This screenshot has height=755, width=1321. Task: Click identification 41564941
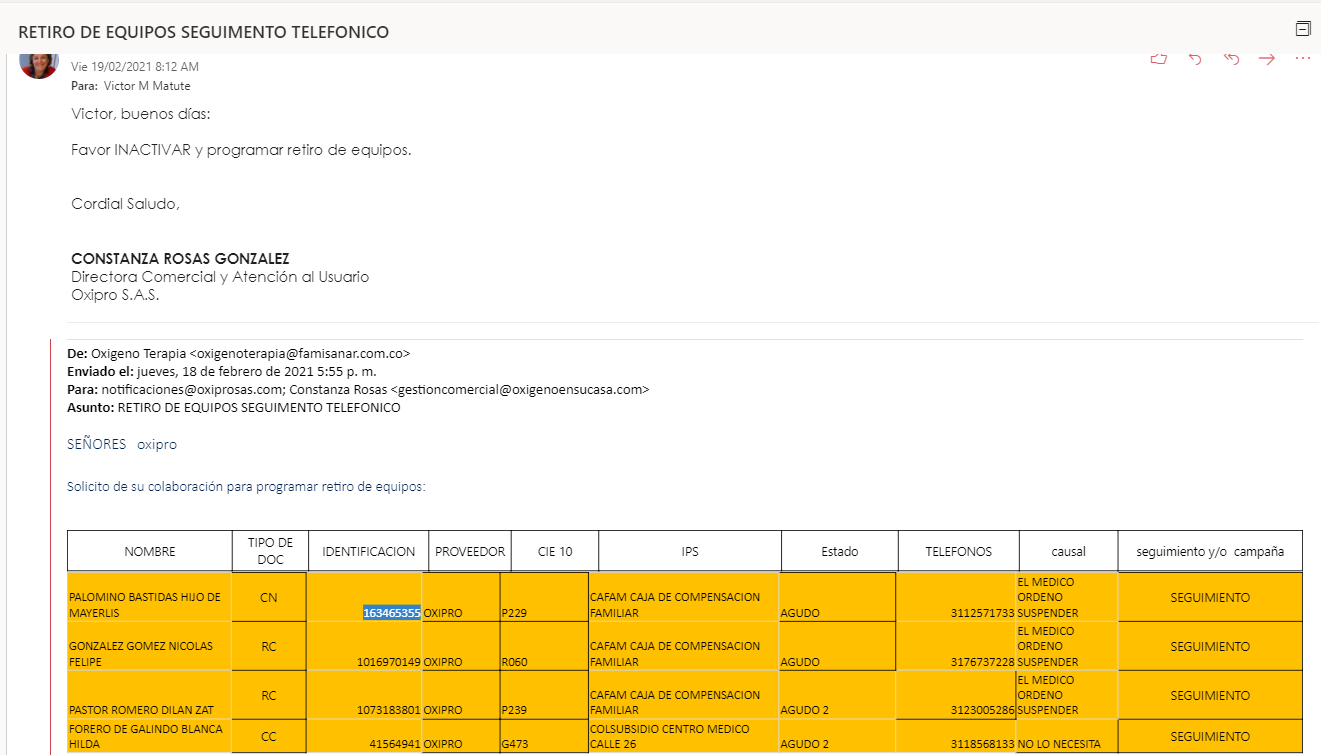395,744
